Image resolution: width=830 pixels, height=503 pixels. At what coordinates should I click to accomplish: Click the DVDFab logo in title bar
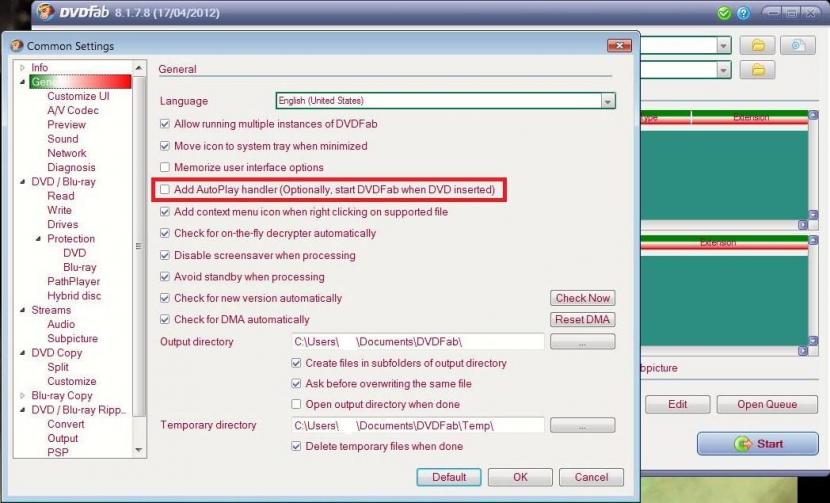coord(46,12)
